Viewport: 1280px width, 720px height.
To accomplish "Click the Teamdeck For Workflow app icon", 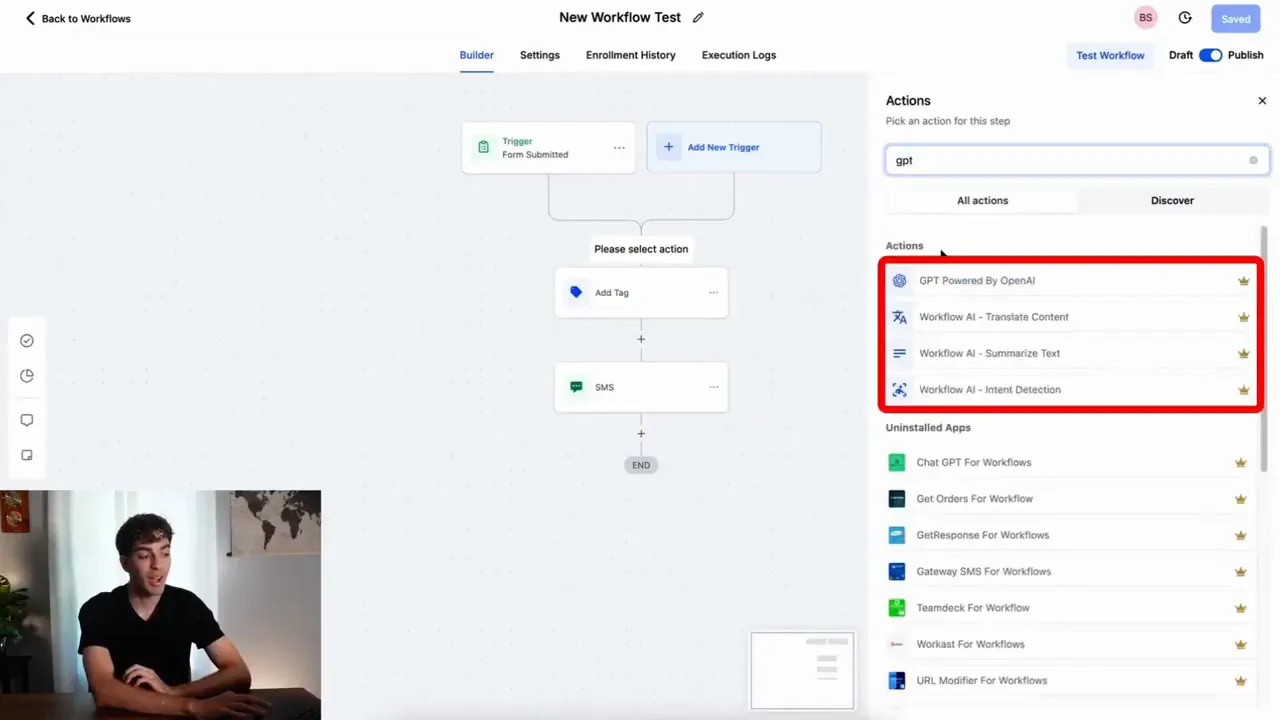I will [897, 608].
